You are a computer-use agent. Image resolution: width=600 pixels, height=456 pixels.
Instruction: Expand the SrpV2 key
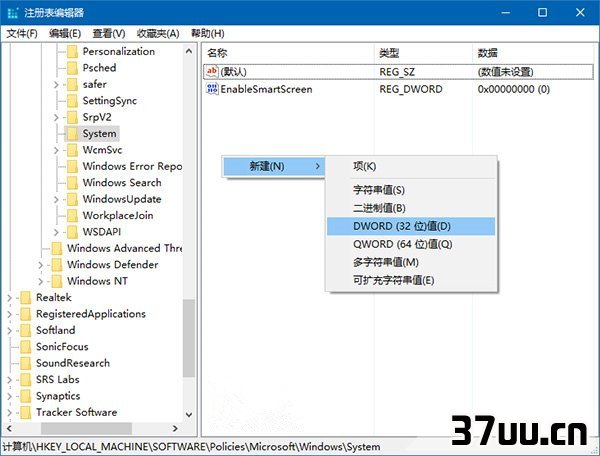tap(56, 117)
